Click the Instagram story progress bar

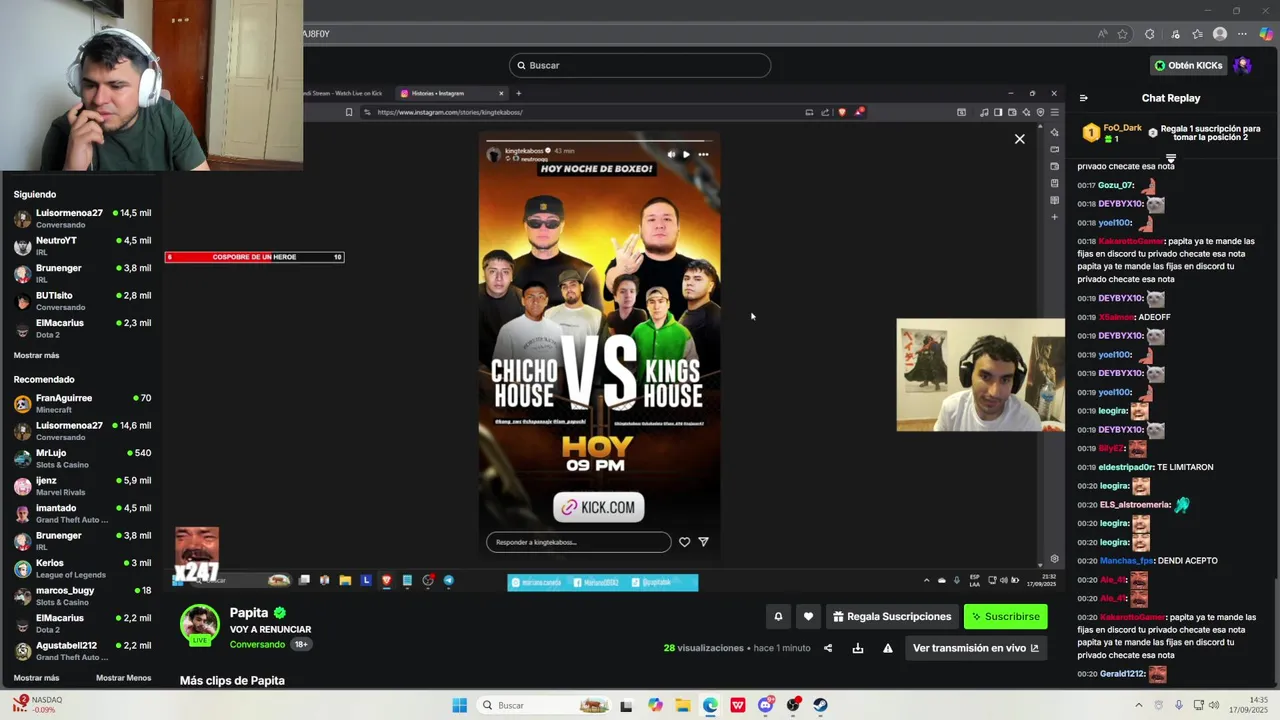tap(599, 141)
